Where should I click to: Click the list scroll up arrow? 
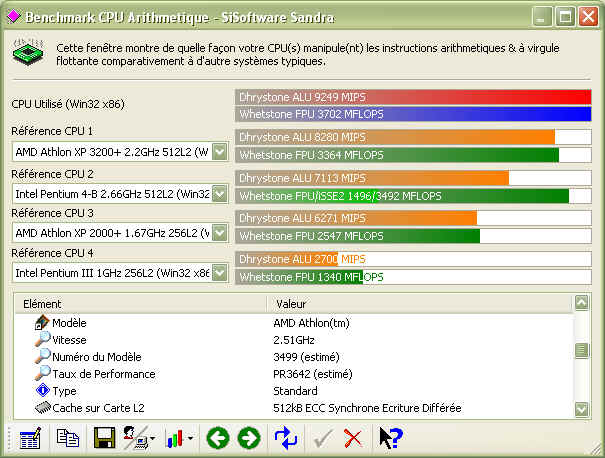click(x=582, y=303)
